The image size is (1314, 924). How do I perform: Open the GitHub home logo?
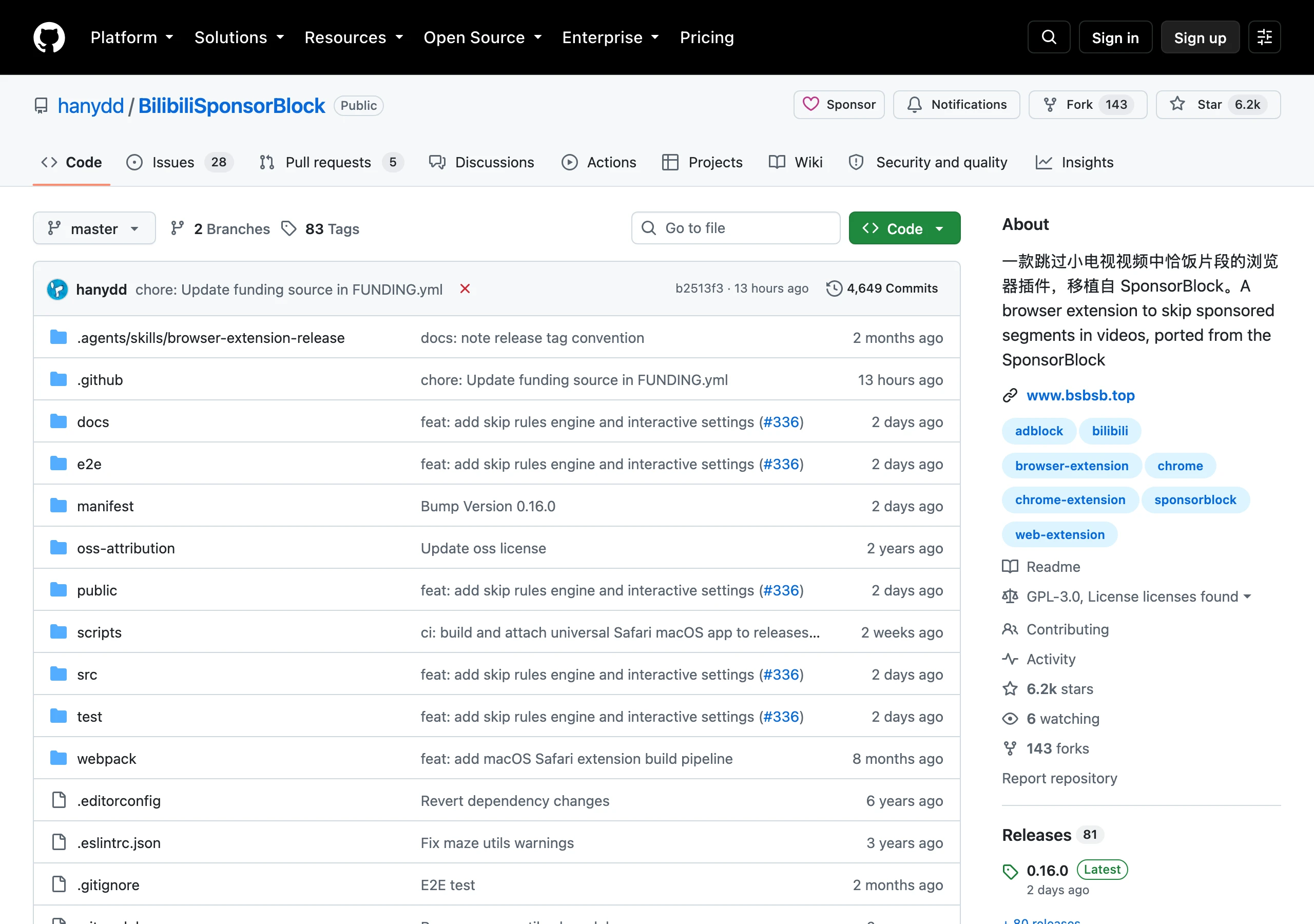(x=49, y=37)
